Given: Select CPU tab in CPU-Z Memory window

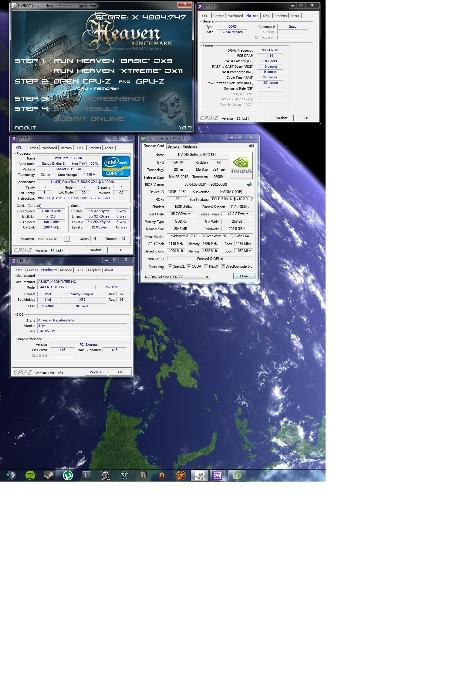Looking at the screenshot, I should [x=205, y=16].
